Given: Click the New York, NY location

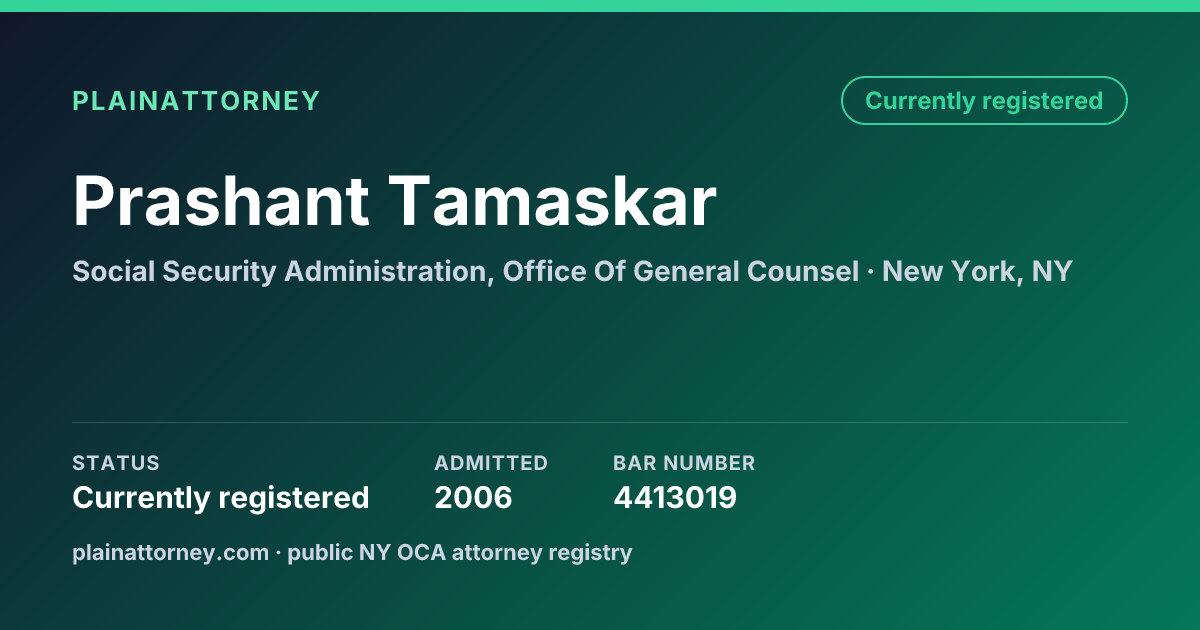Looking at the screenshot, I should (x=977, y=271).
